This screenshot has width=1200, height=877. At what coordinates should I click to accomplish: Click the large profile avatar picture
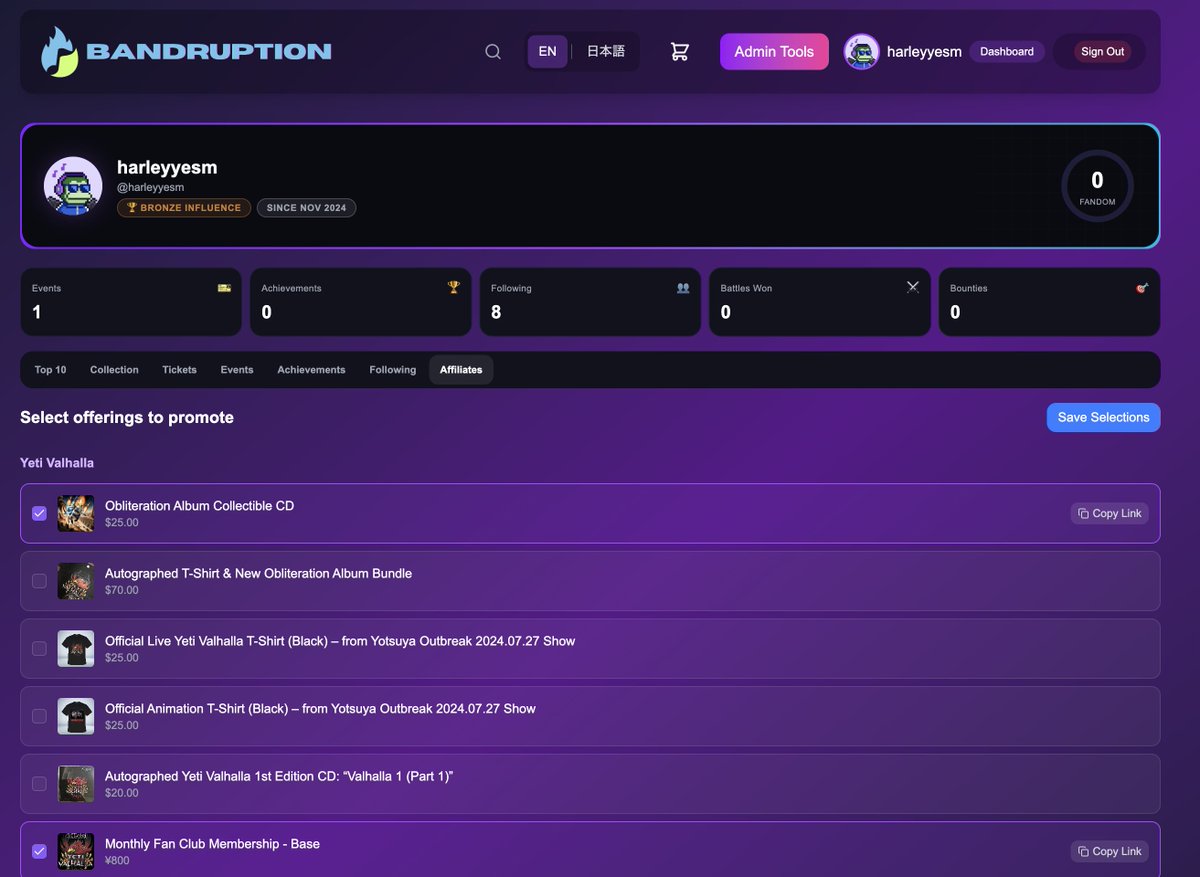tap(73, 186)
